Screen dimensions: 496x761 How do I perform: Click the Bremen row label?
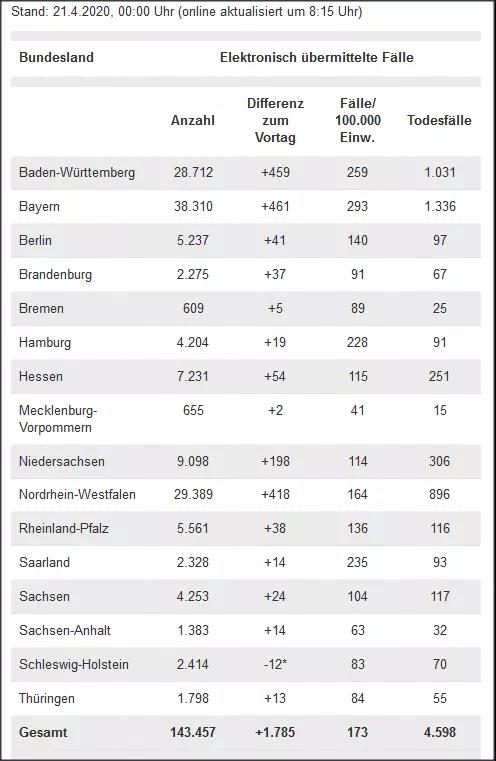tap(41, 308)
